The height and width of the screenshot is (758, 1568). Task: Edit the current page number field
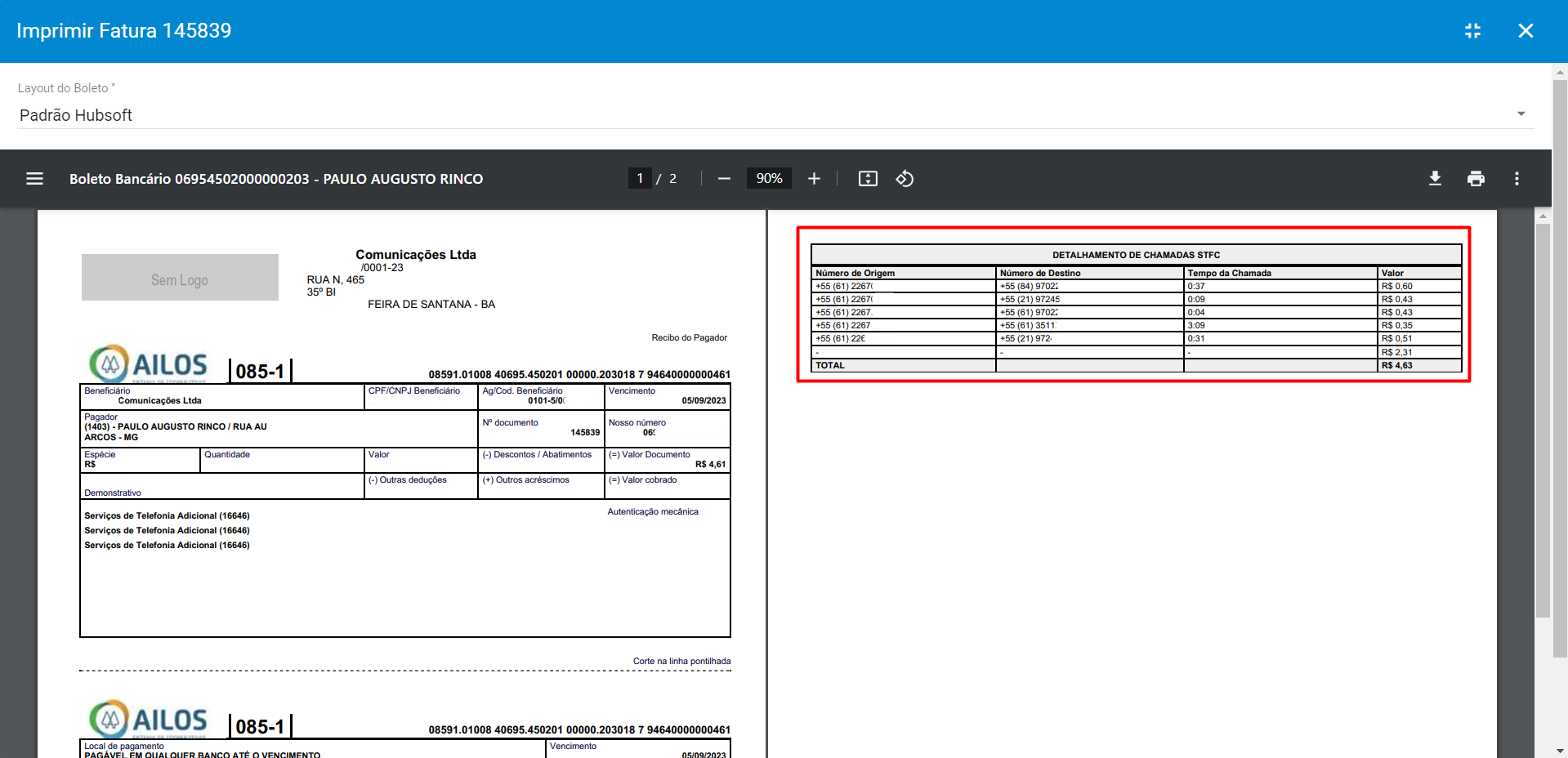(640, 178)
